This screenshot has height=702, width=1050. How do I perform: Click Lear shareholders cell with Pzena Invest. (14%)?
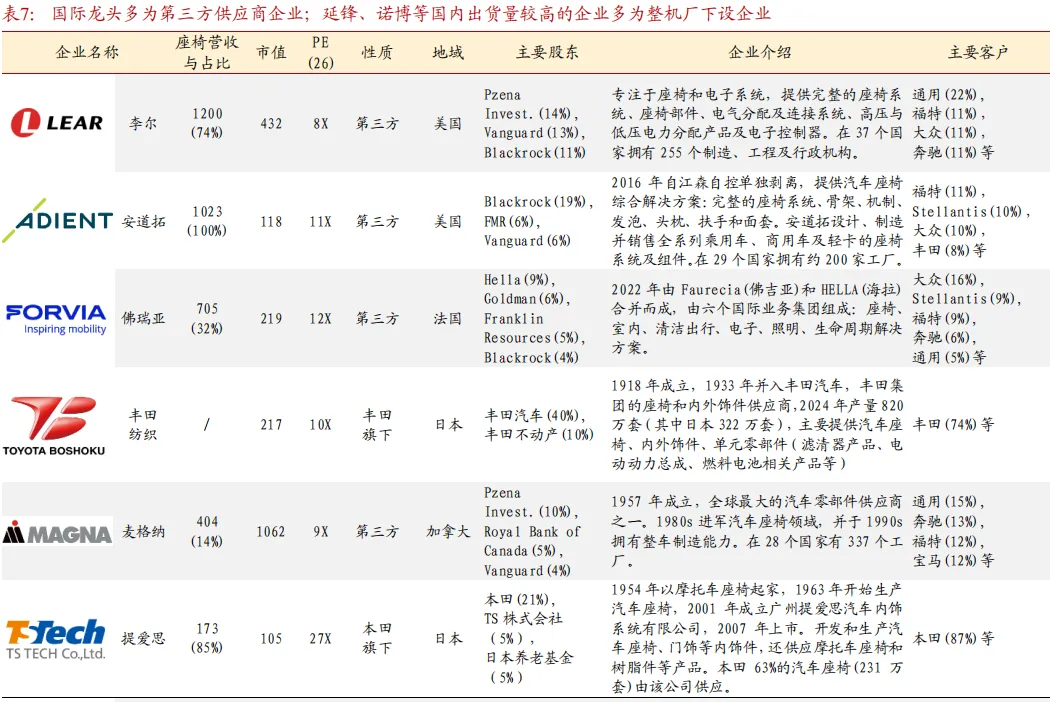[x=535, y=124]
